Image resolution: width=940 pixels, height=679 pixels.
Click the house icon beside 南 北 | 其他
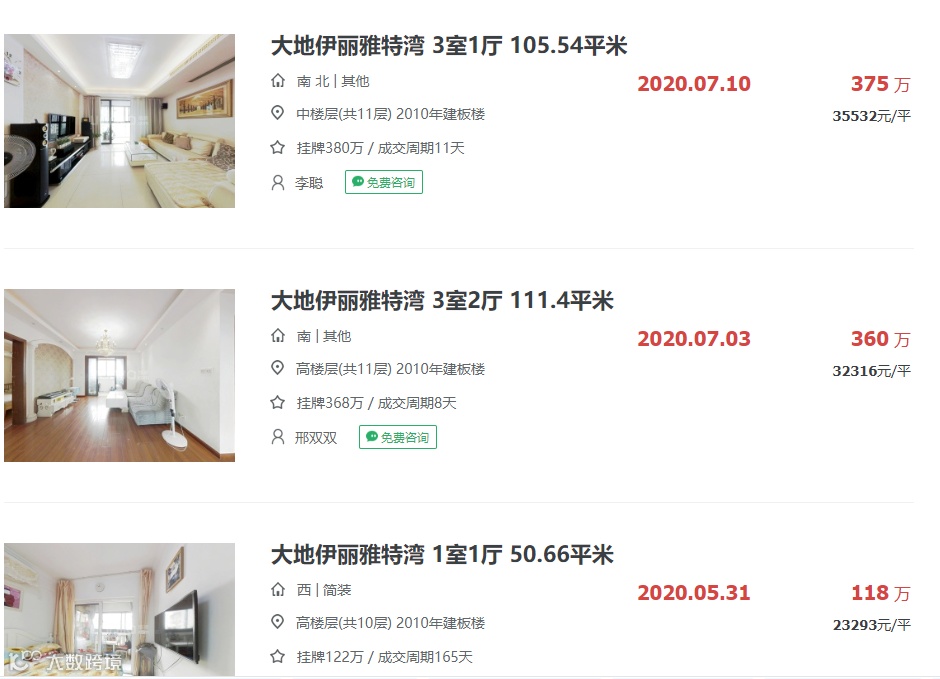[278, 80]
